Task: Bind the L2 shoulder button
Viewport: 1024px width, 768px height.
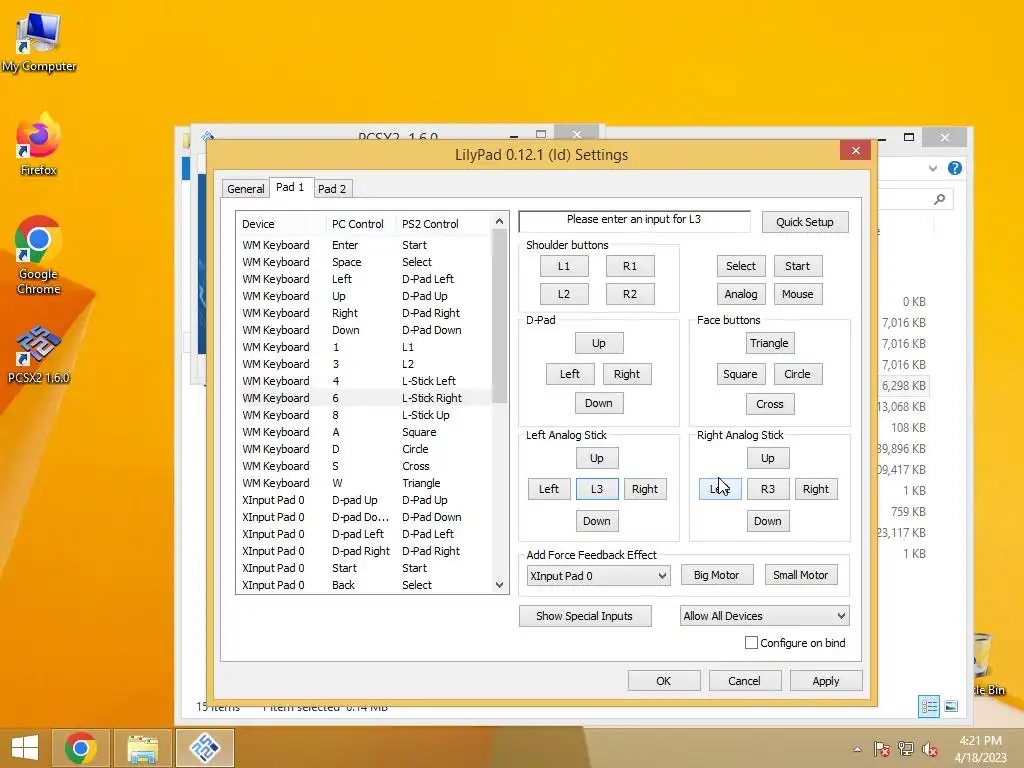Action: 564,294
